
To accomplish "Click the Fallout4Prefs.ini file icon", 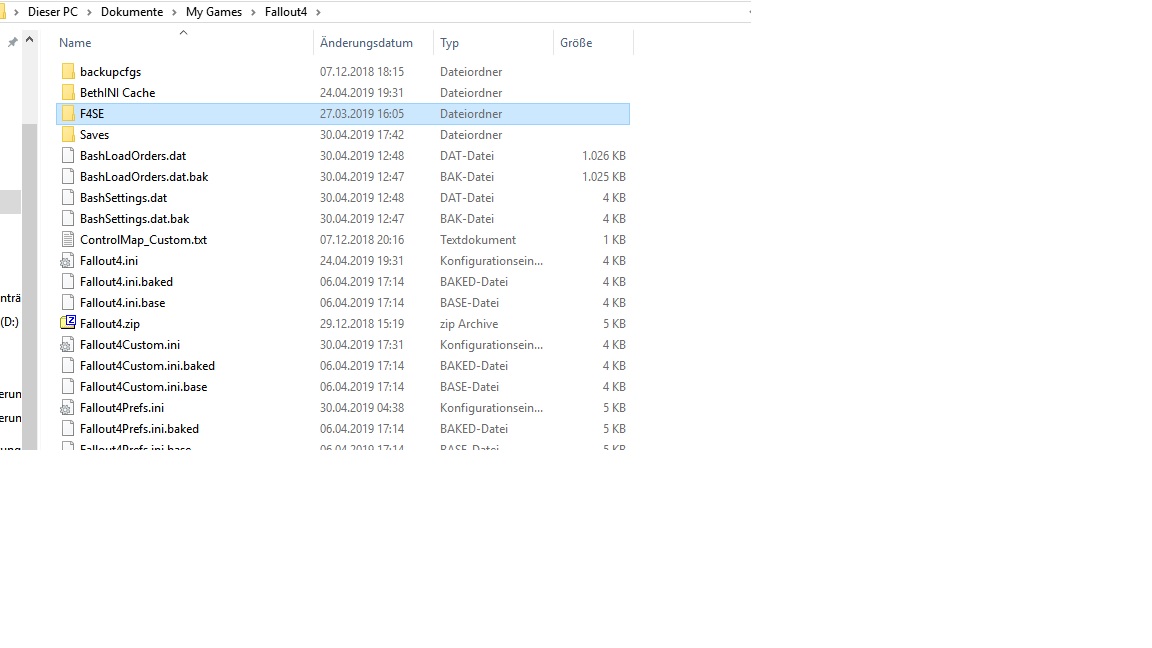I will pyautogui.click(x=68, y=408).
